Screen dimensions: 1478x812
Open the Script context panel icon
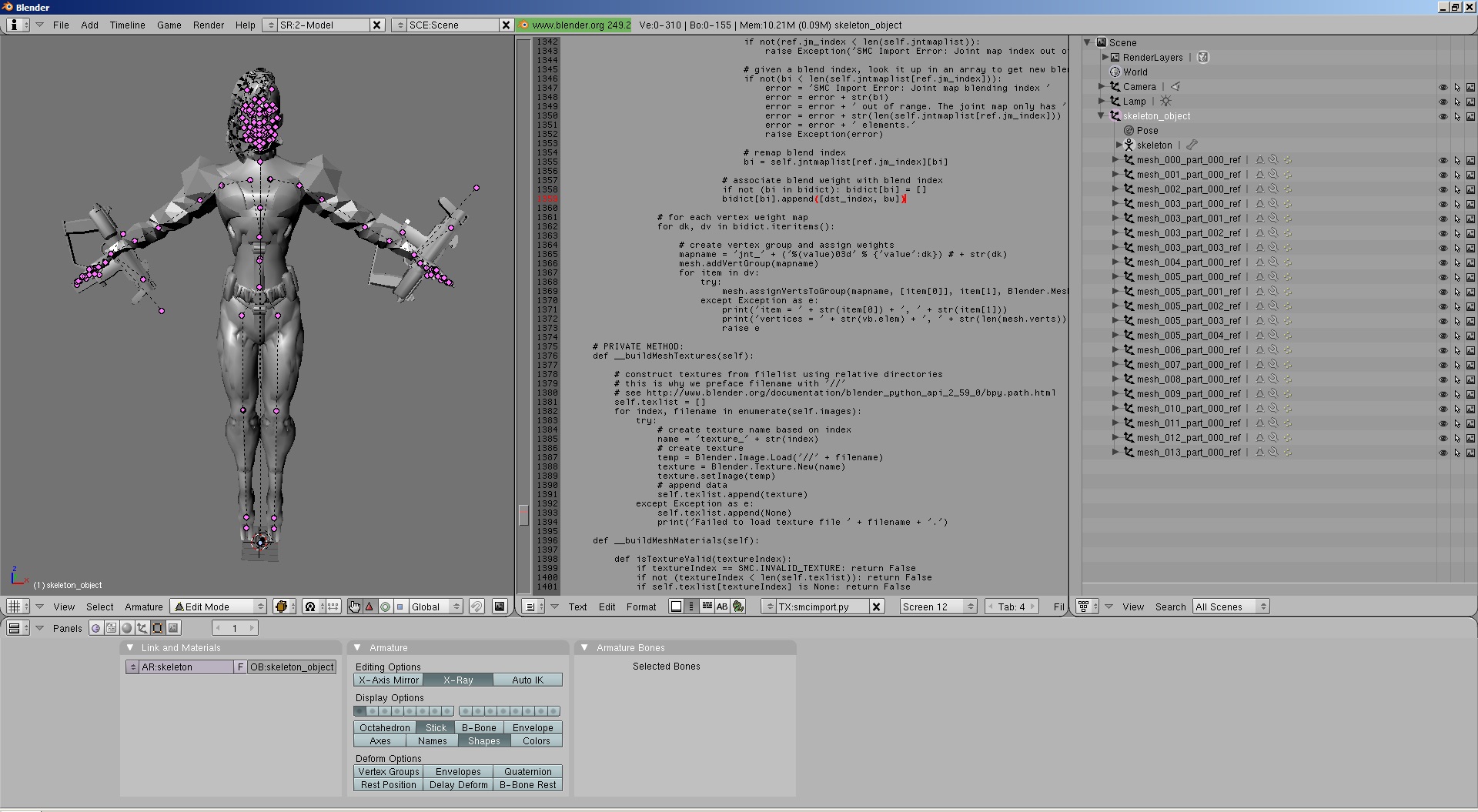[111, 628]
